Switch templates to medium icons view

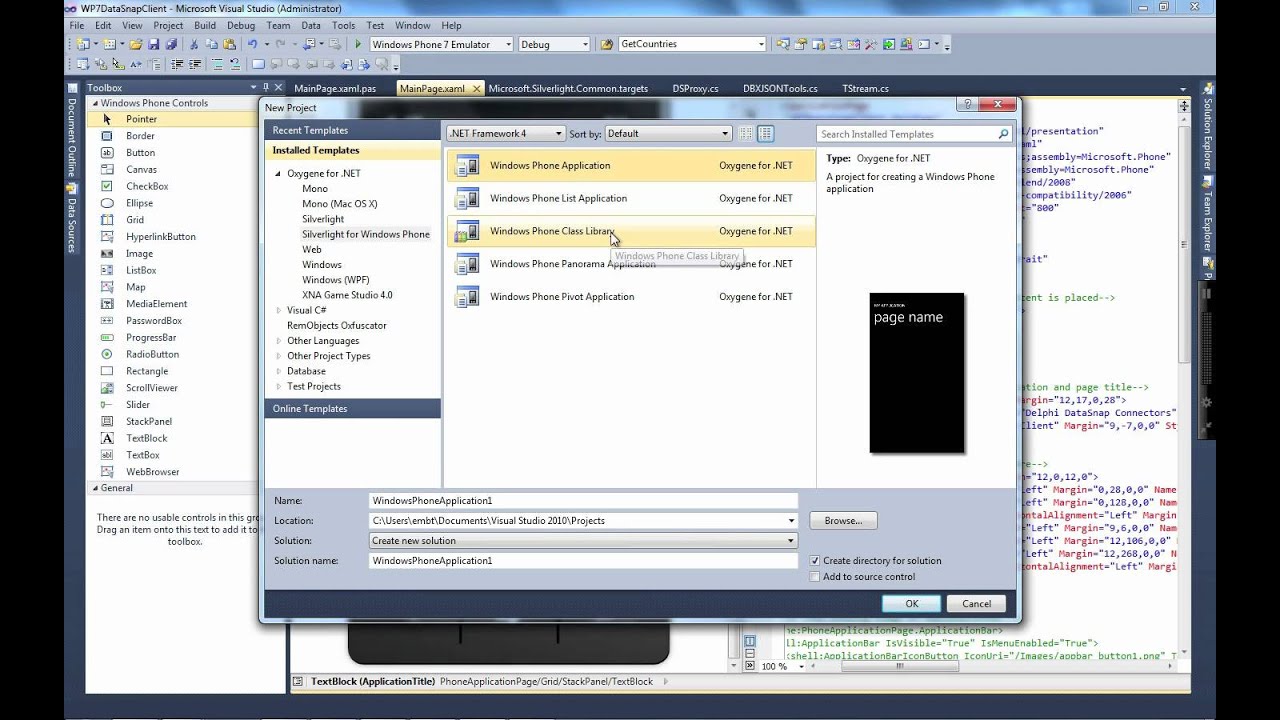coord(765,133)
